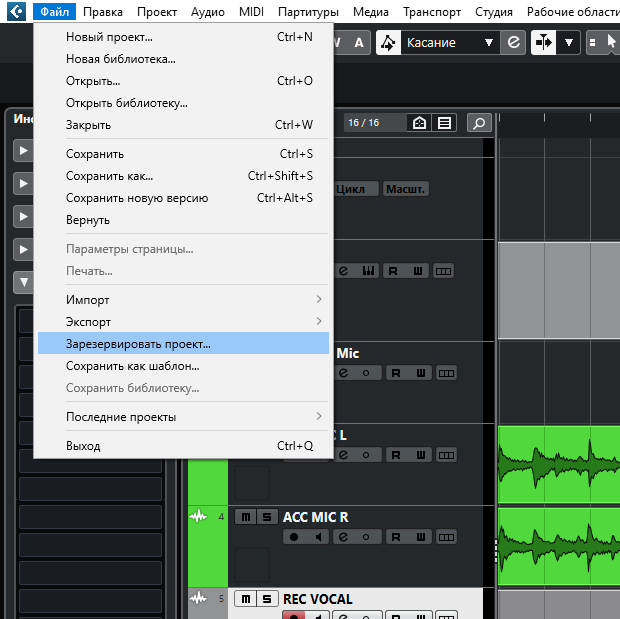Expand the Экспорт submenu arrow
Screen dimensions: 620x619
pyautogui.click(x=319, y=321)
